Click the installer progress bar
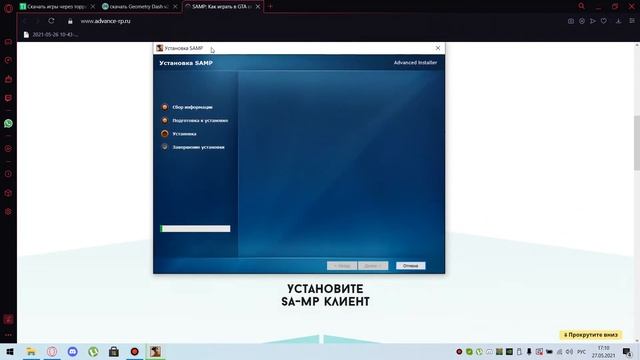This screenshot has width=640, height=360. coord(195,229)
